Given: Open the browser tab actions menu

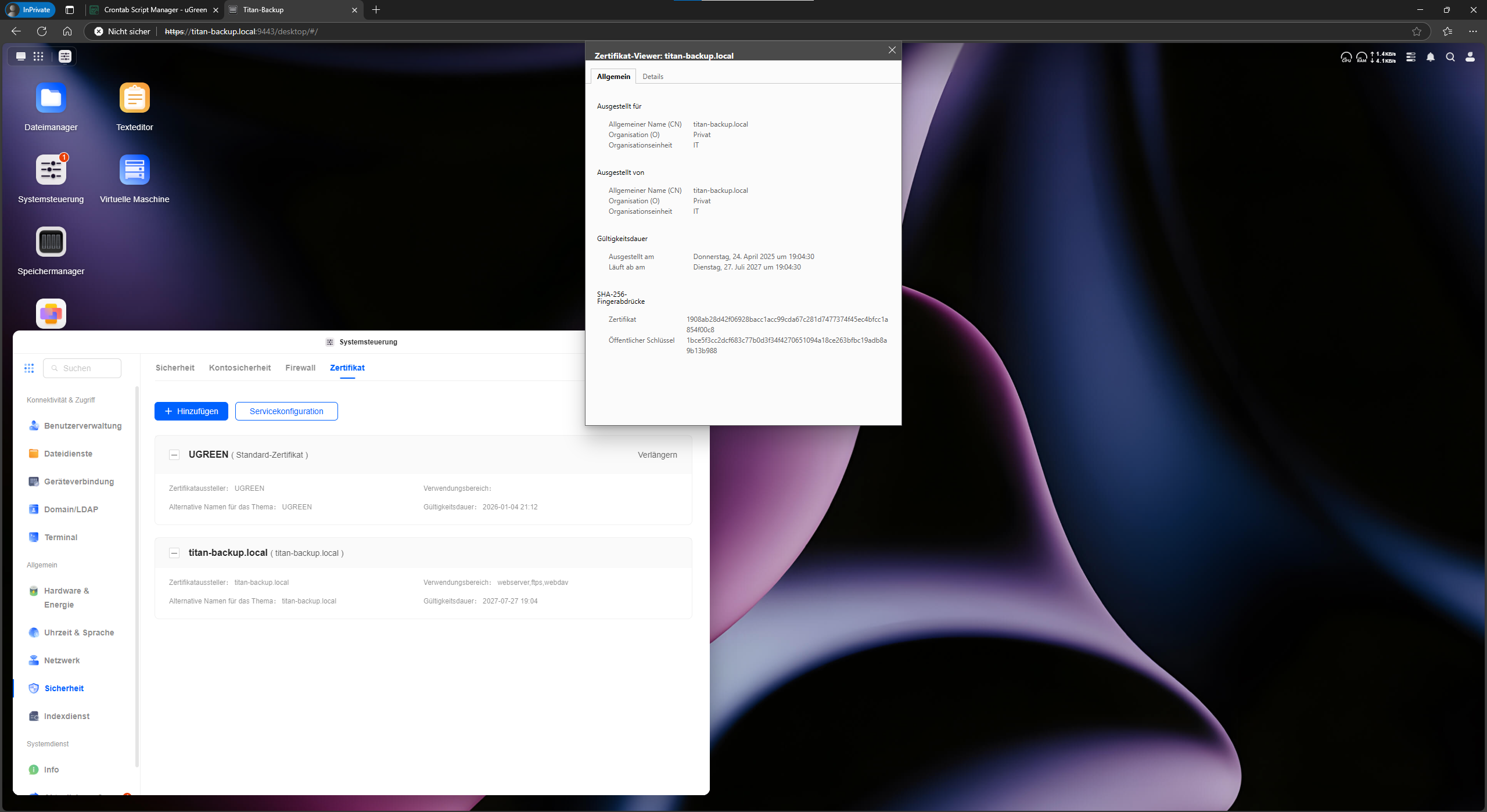Looking at the screenshot, I should tap(70, 10).
